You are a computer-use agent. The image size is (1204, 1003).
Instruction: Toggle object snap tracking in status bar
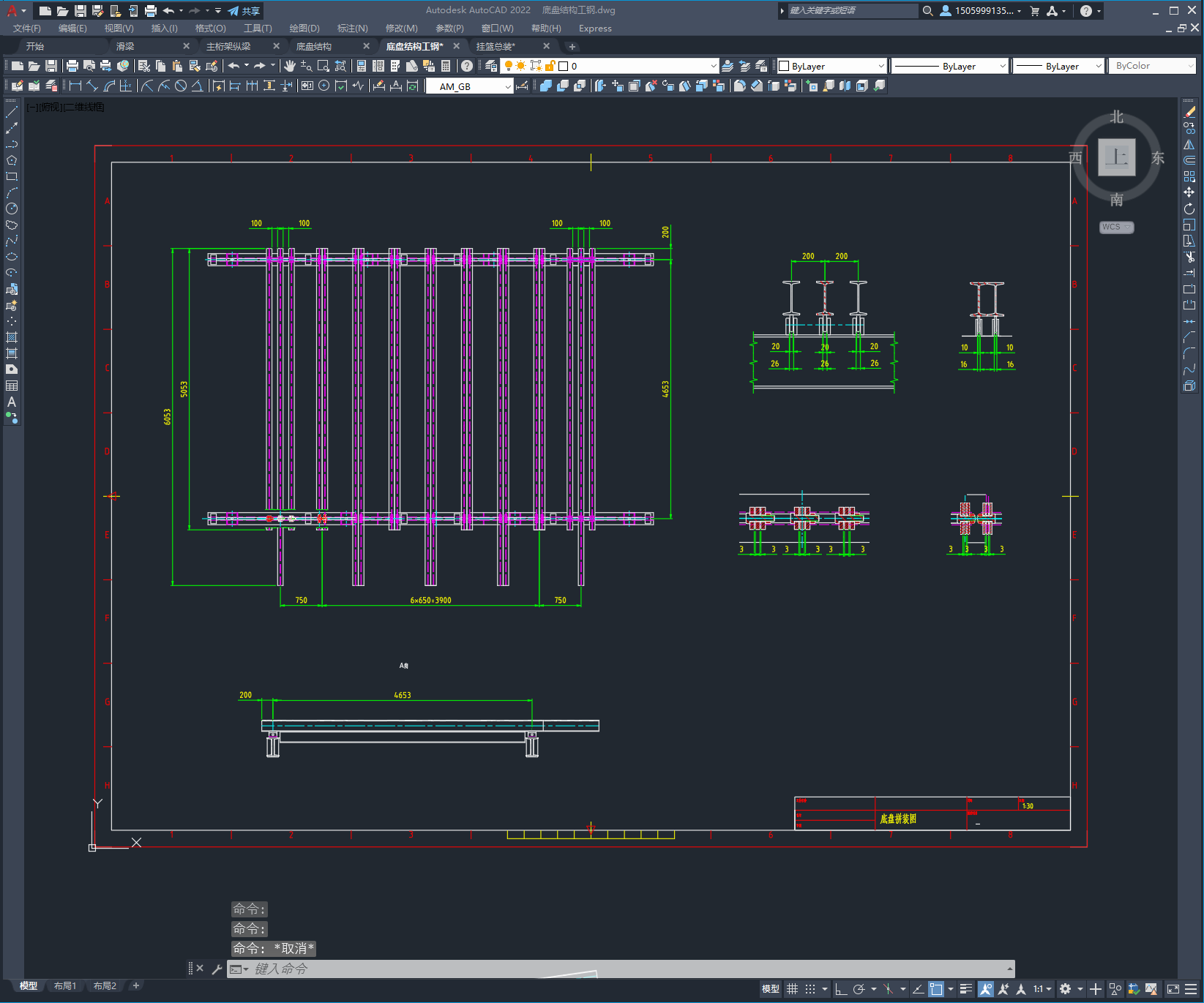point(918,989)
